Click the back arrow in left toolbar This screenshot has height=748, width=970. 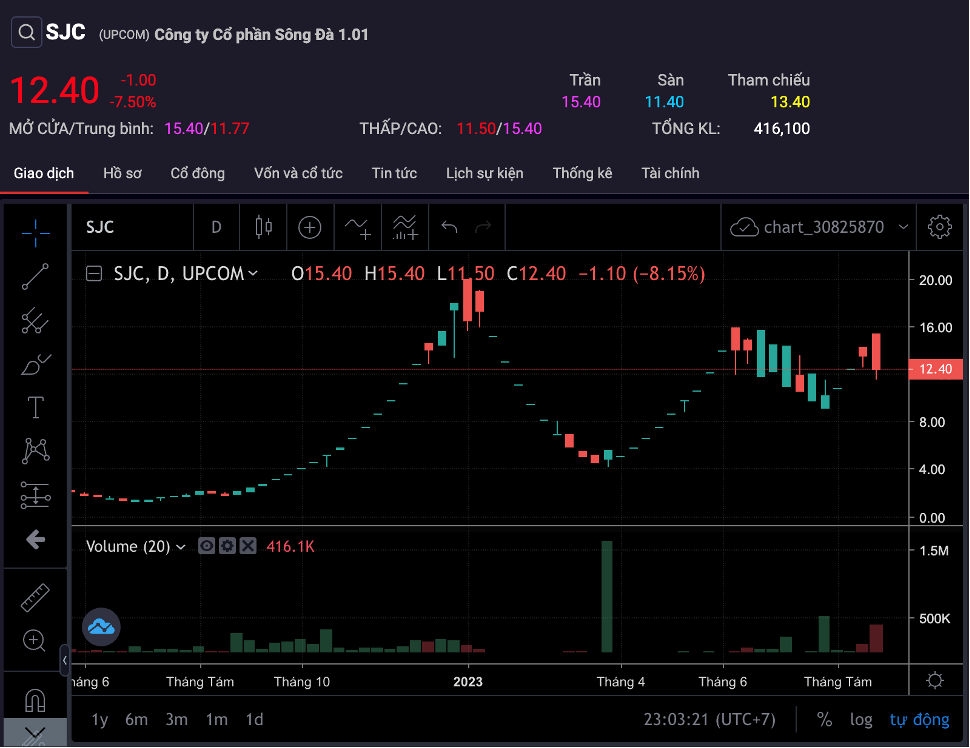35,539
